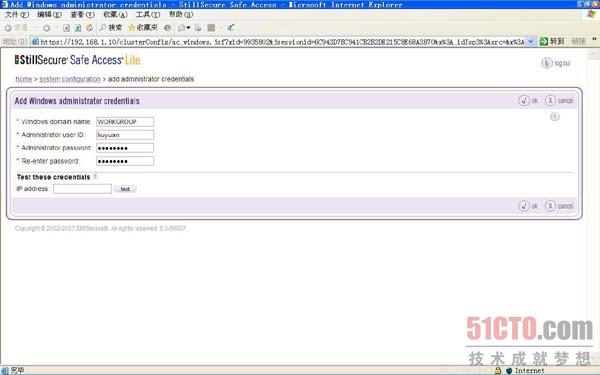The image size is (600, 375).
Task: Click the Administrator password field
Action: pyautogui.click(x=125, y=148)
